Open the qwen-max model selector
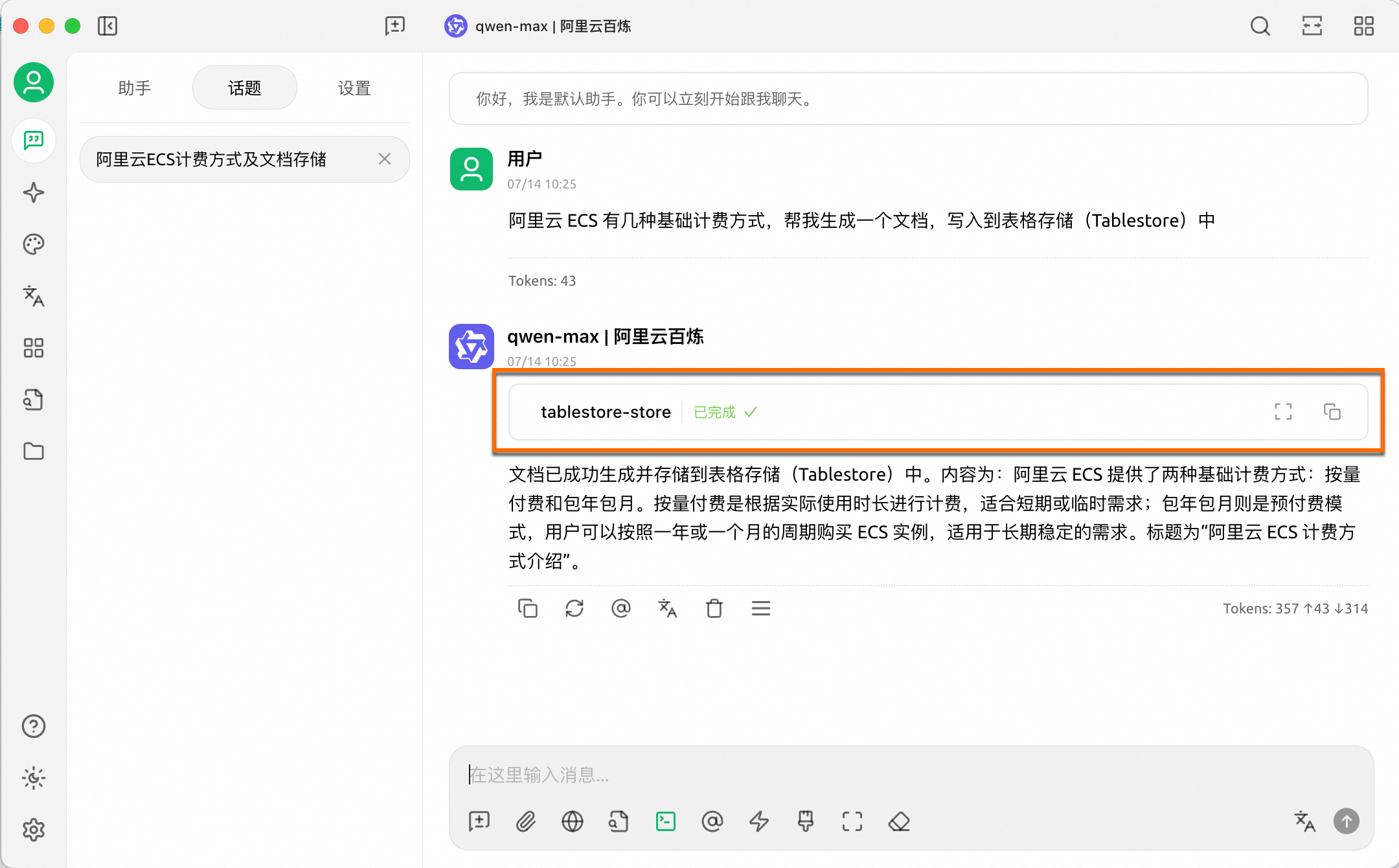 (x=538, y=26)
